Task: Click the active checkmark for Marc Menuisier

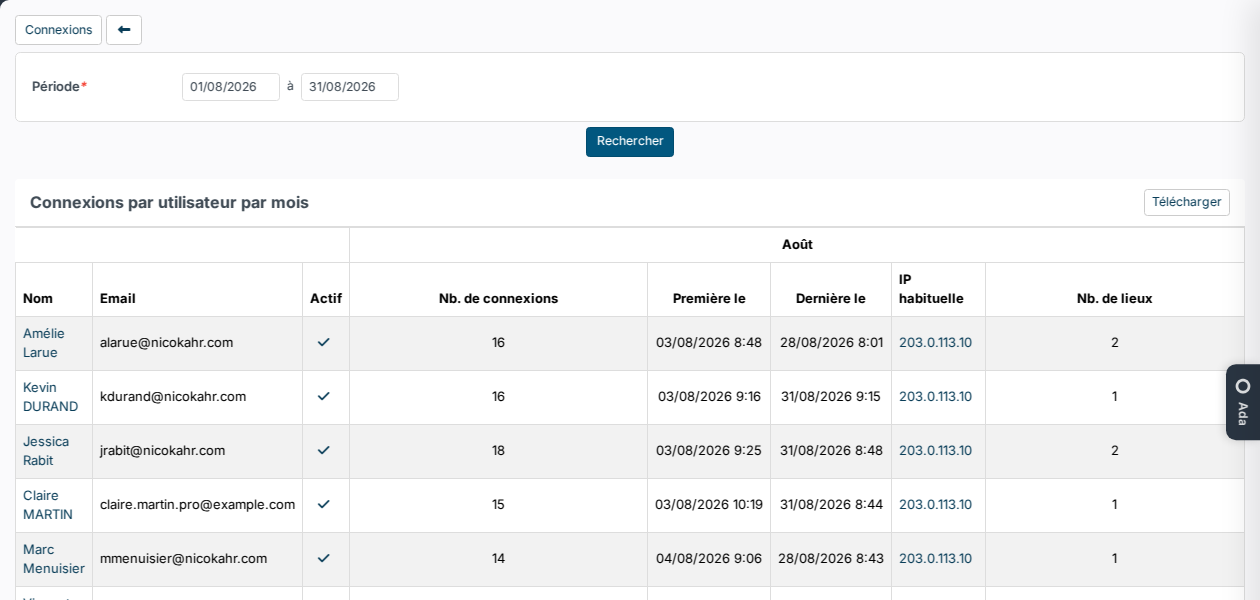Action: point(324,558)
